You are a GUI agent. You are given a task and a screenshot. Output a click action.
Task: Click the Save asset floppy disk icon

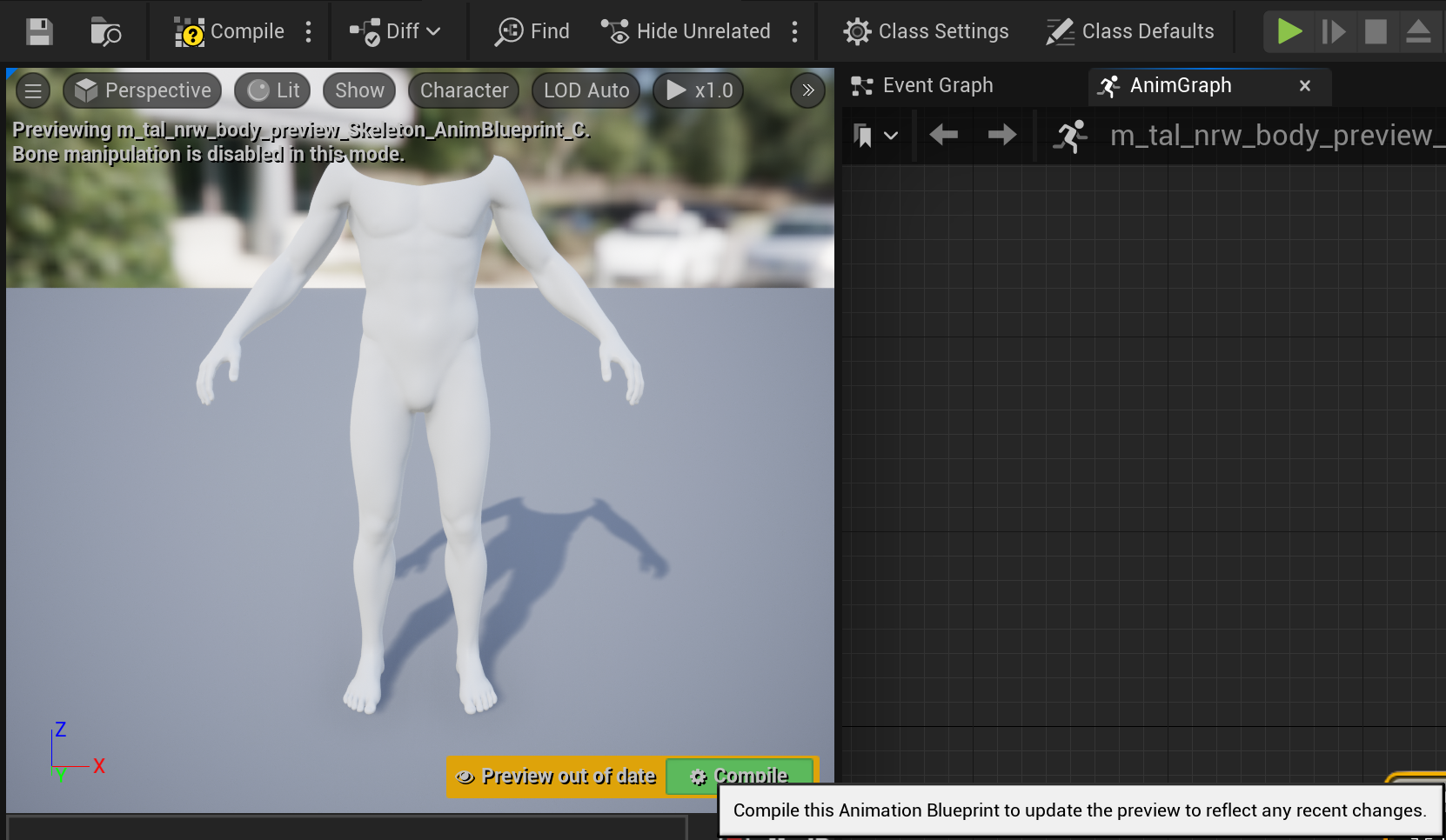pyautogui.click(x=39, y=32)
